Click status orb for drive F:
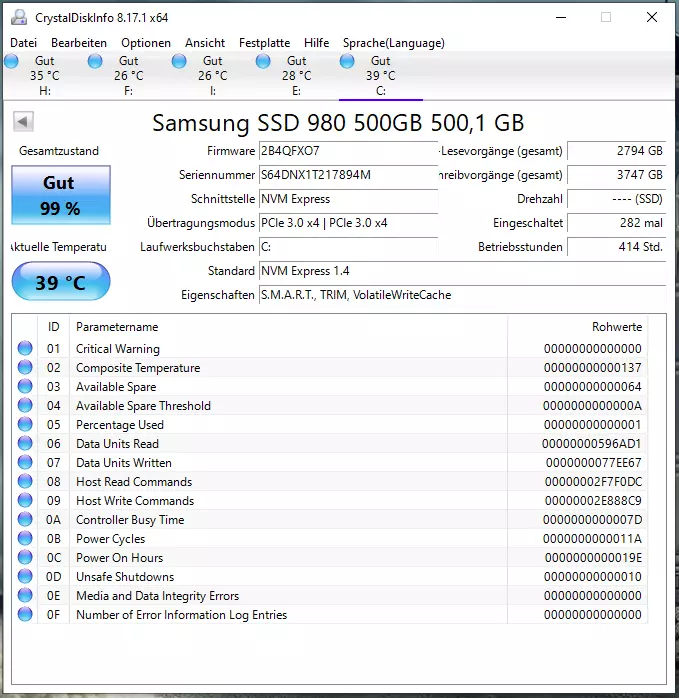The image size is (679, 698). click(x=95, y=61)
